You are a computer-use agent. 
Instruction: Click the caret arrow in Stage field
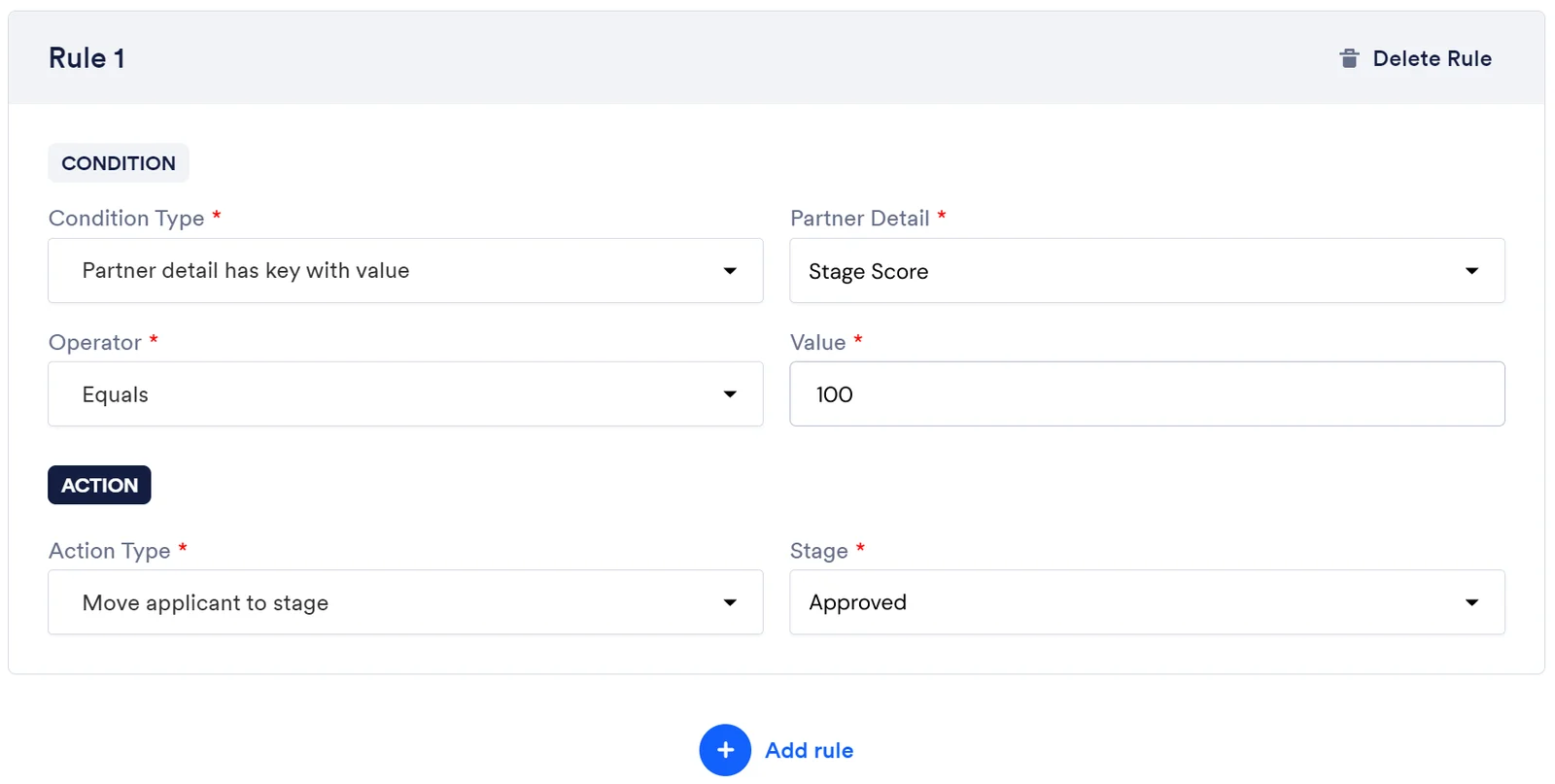click(x=1471, y=602)
